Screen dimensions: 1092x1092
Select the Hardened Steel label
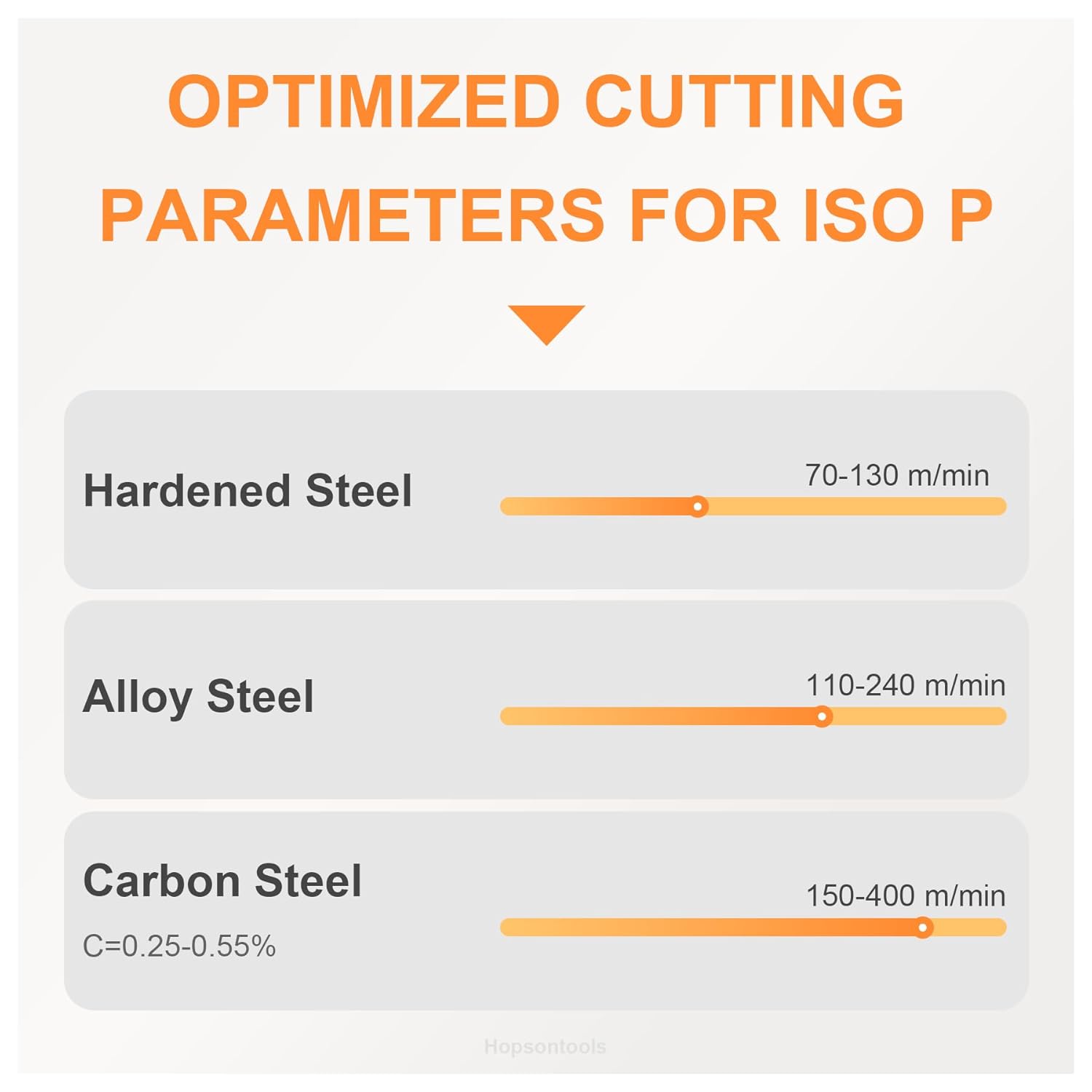coord(248,491)
